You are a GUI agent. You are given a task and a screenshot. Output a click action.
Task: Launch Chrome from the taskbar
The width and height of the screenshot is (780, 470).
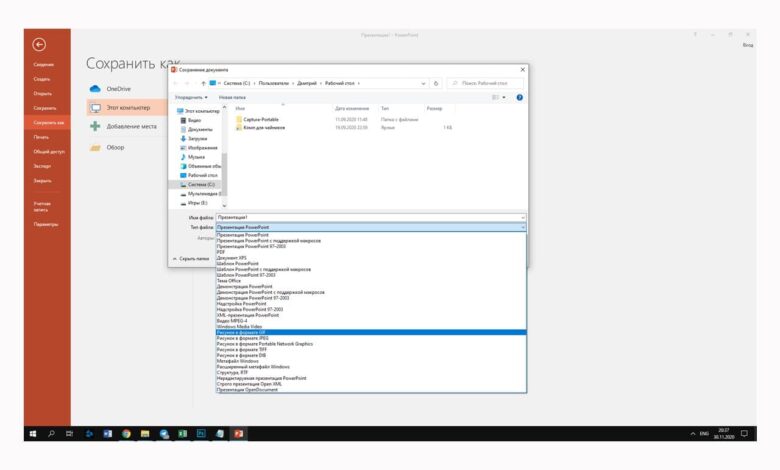(126, 434)
